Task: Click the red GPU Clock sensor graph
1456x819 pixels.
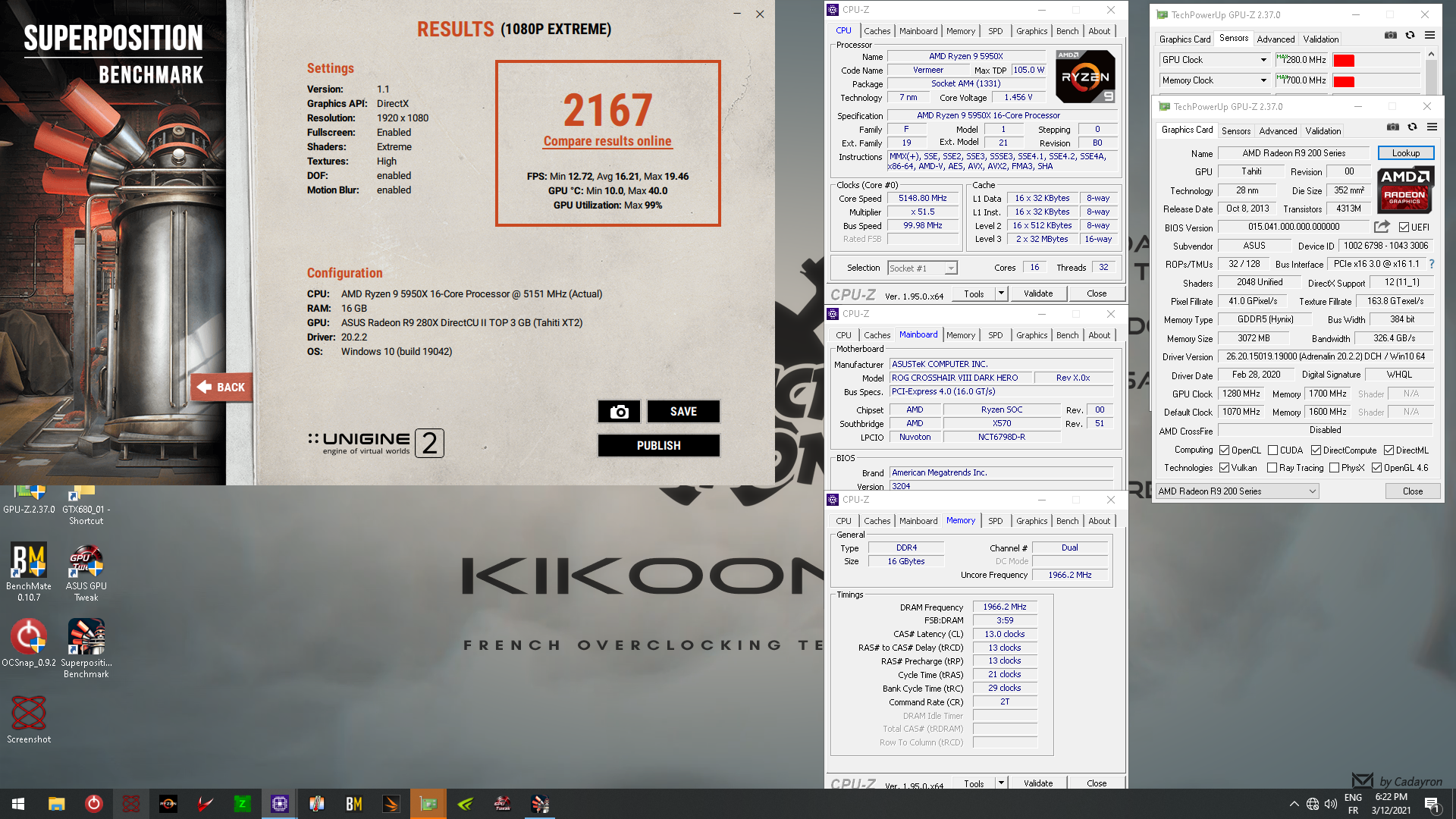Action: click(x=1344, y=60)
